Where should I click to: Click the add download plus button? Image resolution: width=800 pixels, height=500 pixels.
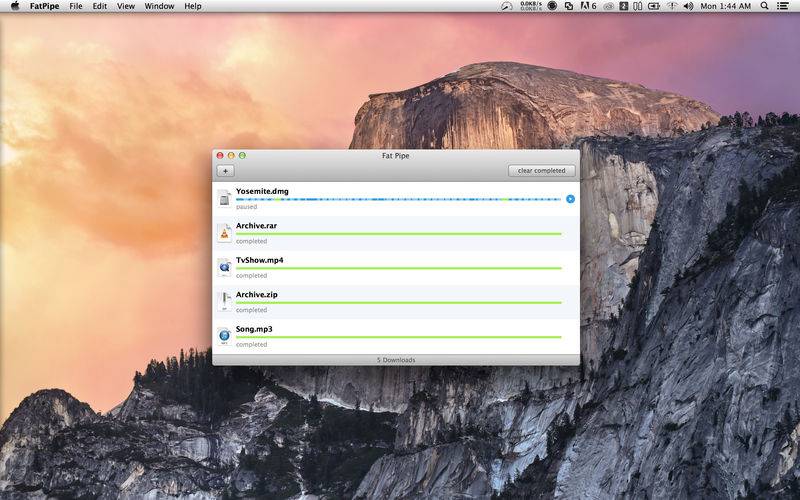226,171
